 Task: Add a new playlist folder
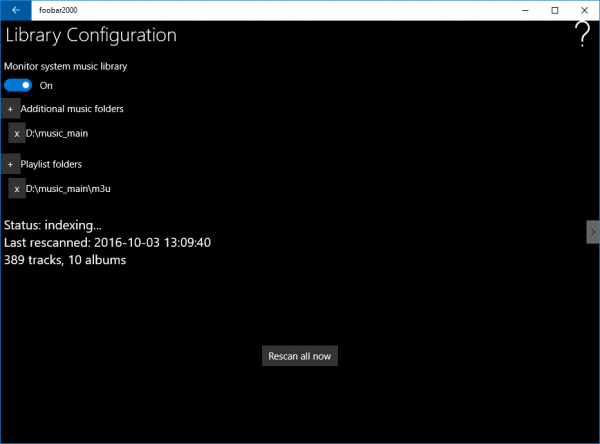[x=10, y=164]
